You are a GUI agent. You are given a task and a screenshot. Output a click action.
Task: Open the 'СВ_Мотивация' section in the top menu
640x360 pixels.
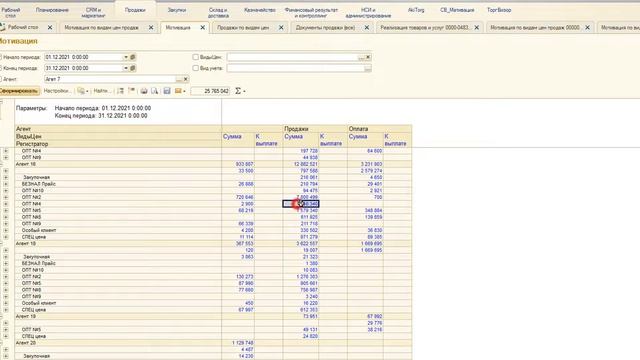pyautogui.click(x=457, y=10)
